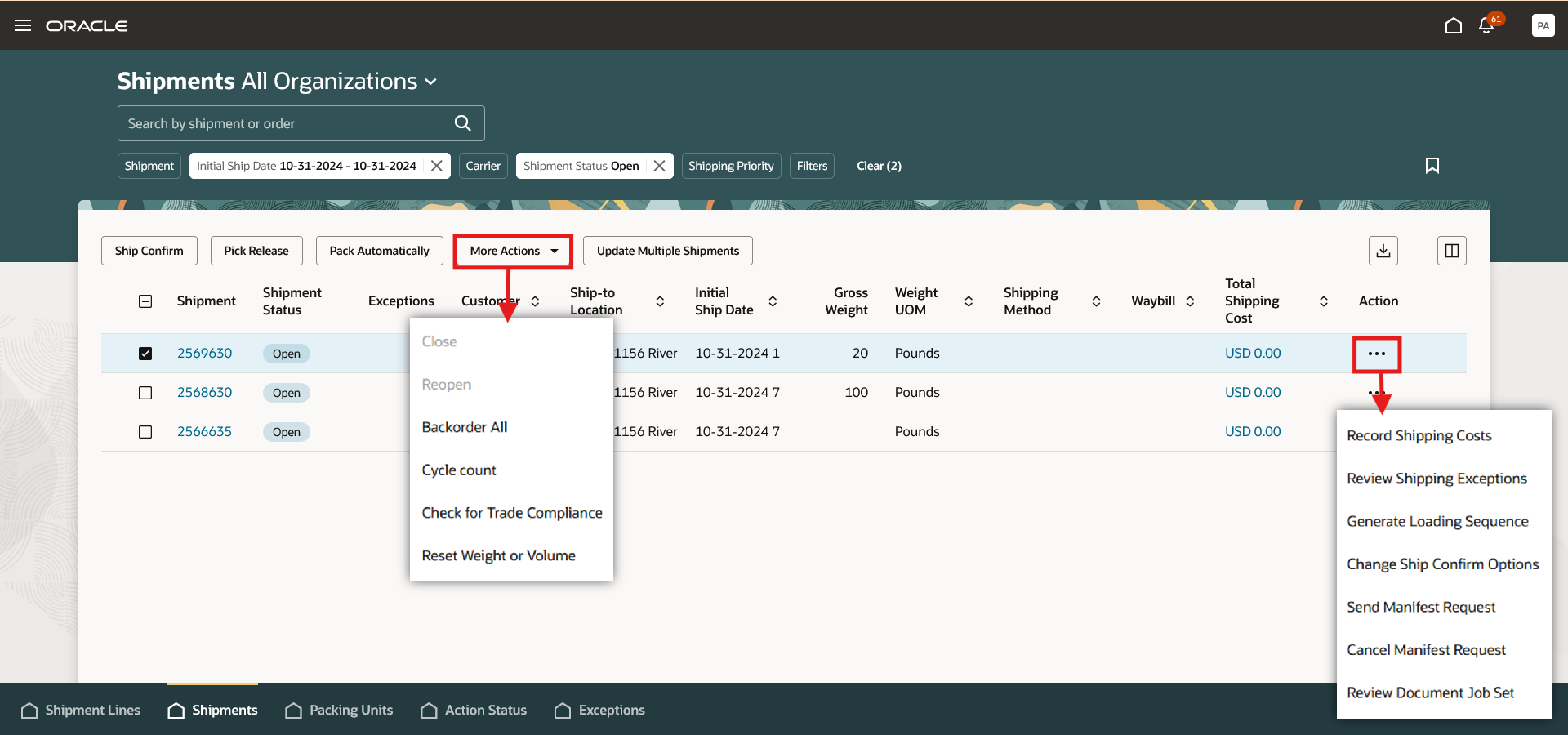Click the search magnifier icon
The height and width of the screenshot is (735, 1568).
click(463, 123)
